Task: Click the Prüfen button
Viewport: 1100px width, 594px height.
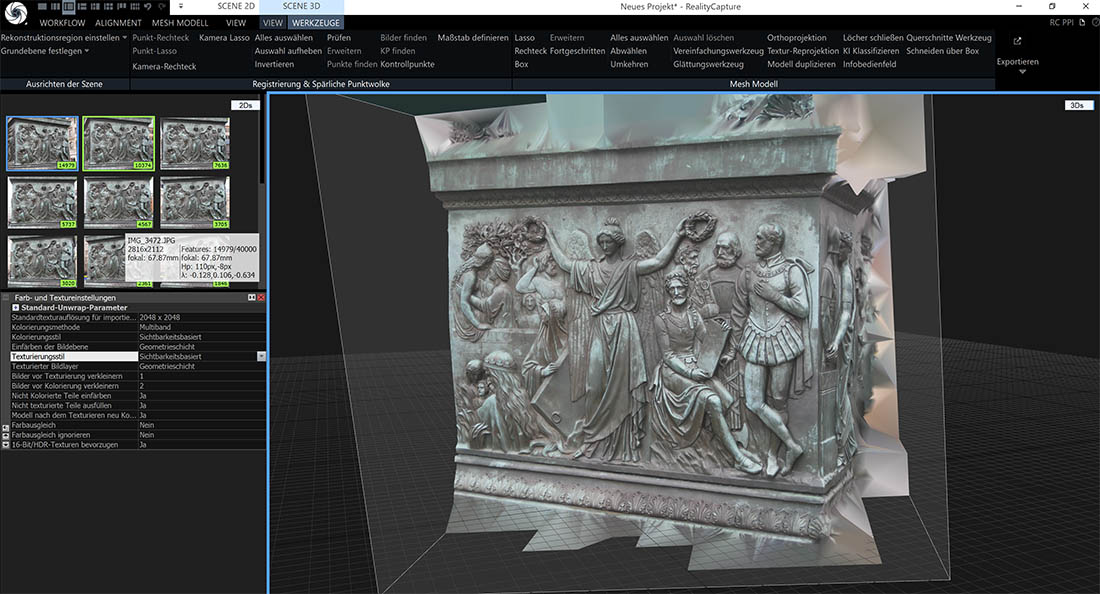Action: point(339,38)
